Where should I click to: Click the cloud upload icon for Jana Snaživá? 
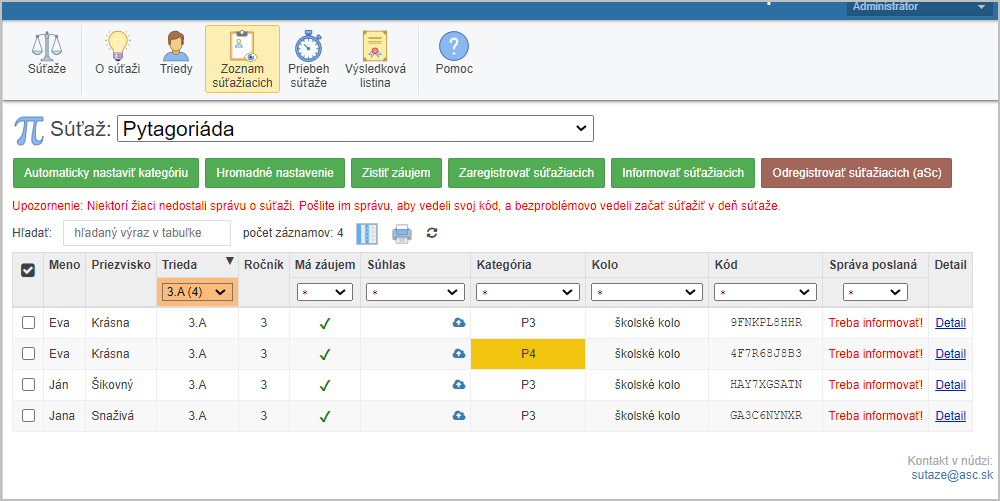tap(459, 416)
